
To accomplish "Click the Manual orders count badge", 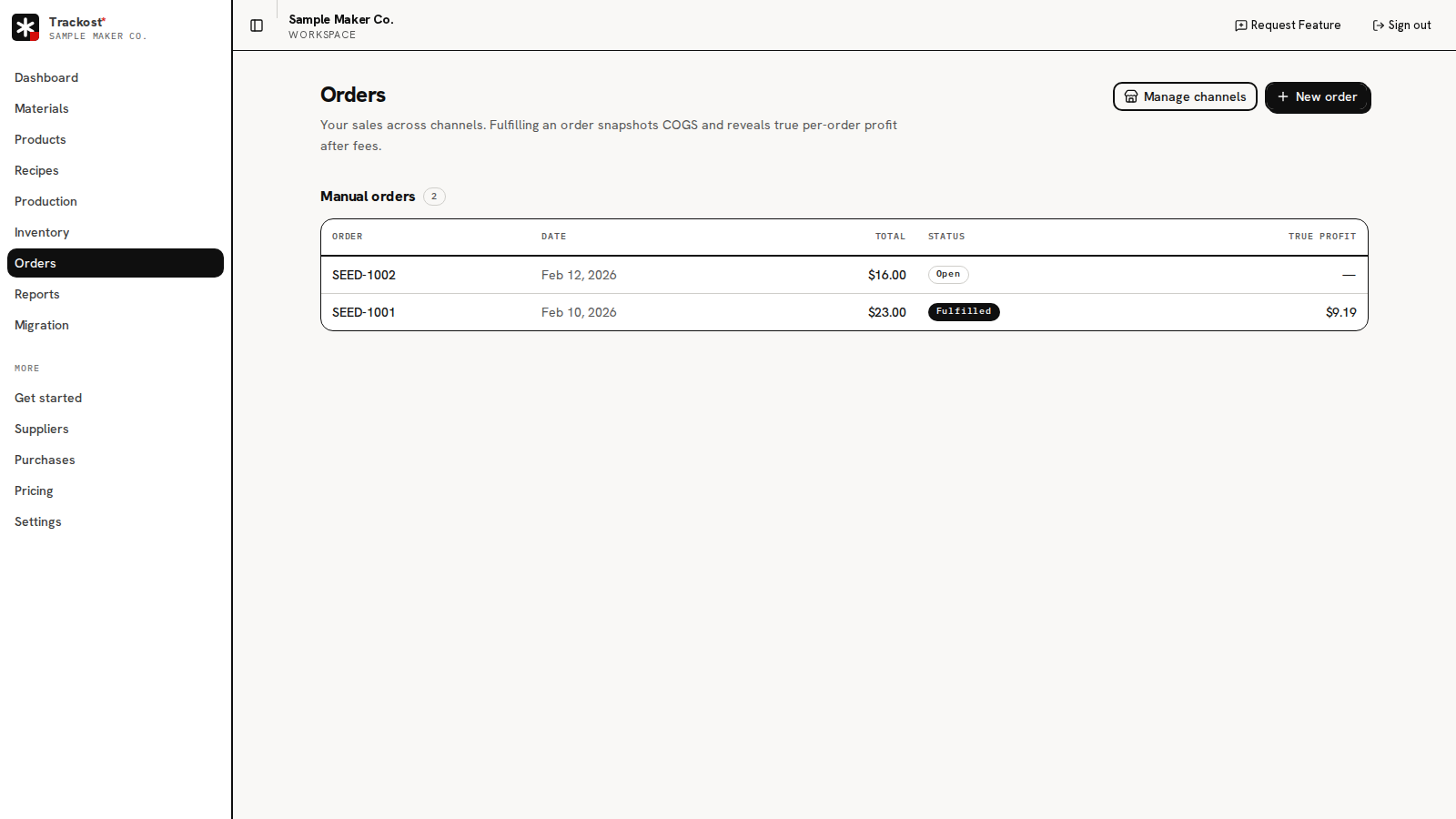I will pyautogui.click(x=434, y=197).
